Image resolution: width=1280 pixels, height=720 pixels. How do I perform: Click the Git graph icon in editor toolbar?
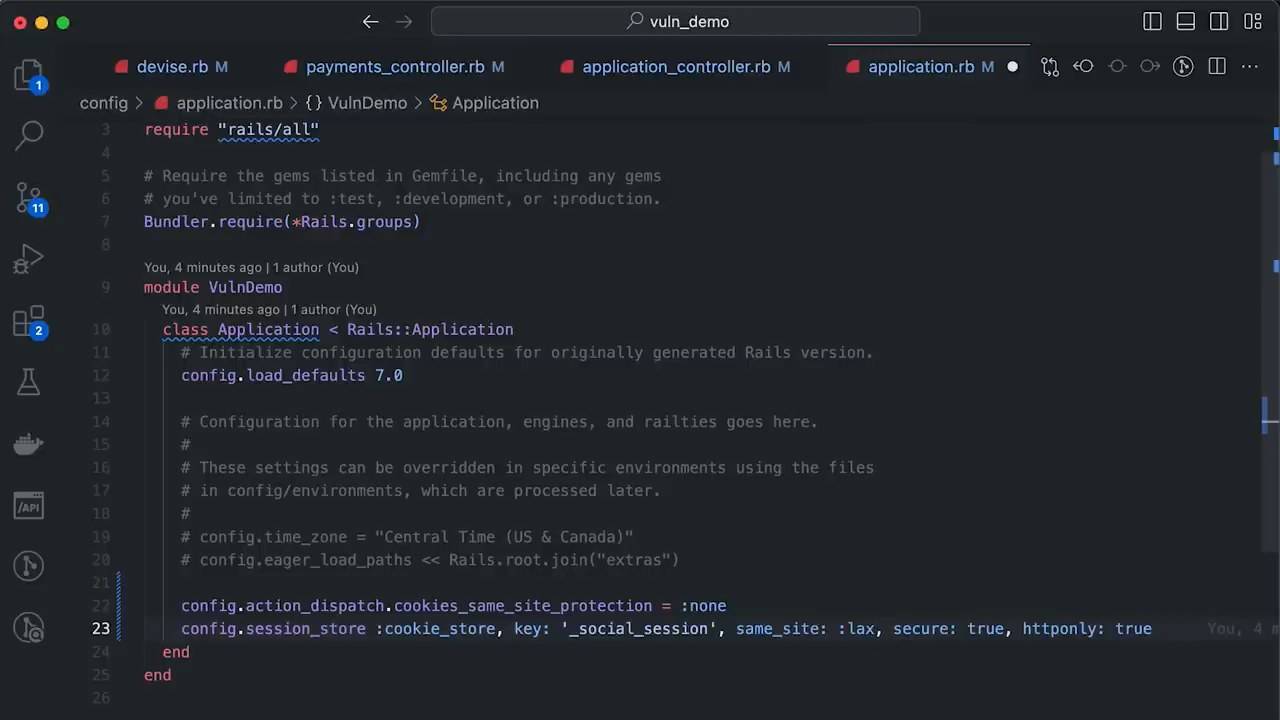coord(1183,67)
